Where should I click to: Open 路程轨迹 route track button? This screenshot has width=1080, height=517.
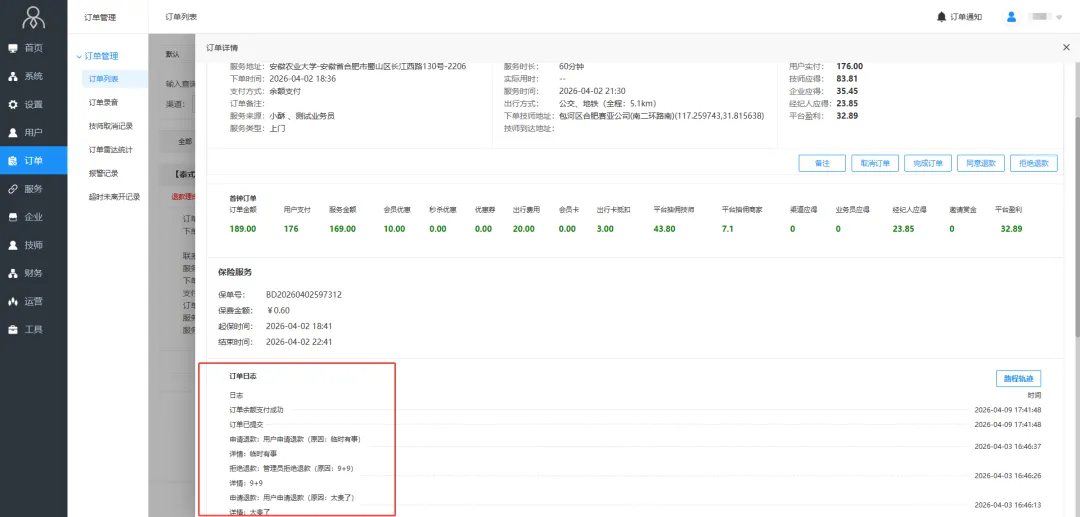pyautogui.click(x=1019, y=379)
